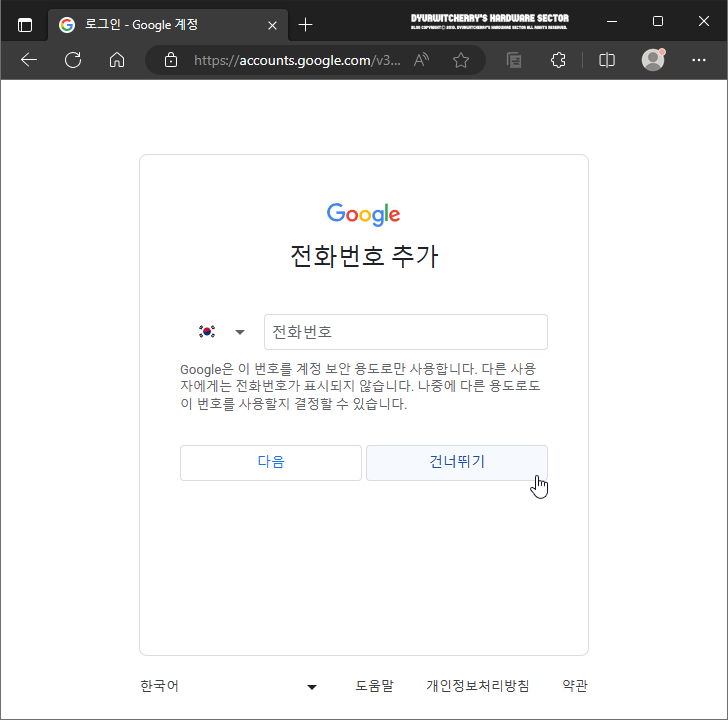Minimize the browser window
This screenshot has width=728, height=720.
(x=612, y=21)
